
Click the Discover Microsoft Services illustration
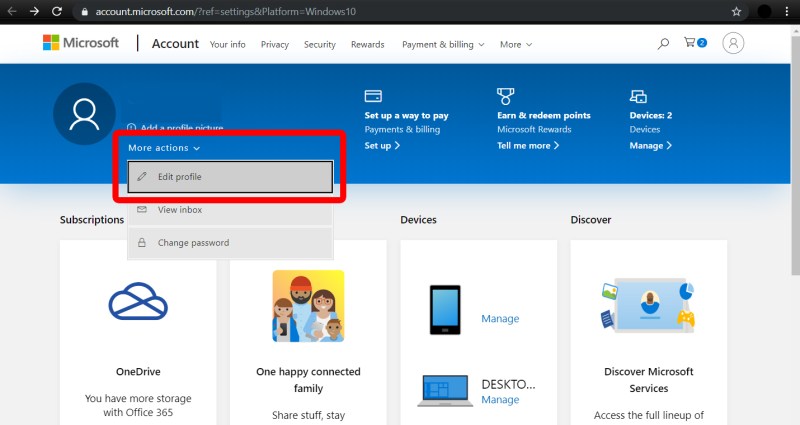coord(648,305)
